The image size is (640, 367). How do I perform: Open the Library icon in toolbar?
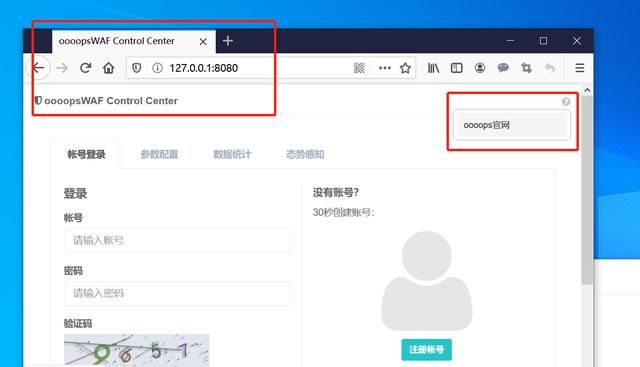[433, 68]
